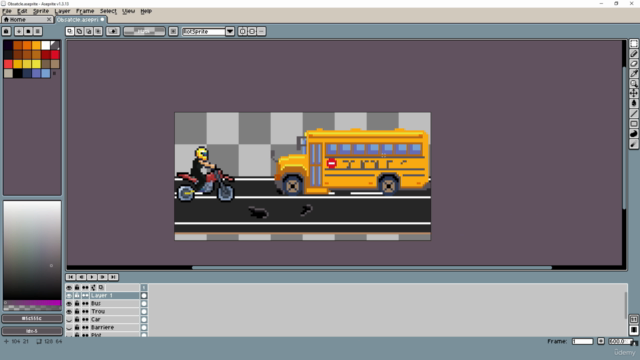This screenshot has height=360, width=640.
Task: Go to previous frame button
Action: (81, 277)
